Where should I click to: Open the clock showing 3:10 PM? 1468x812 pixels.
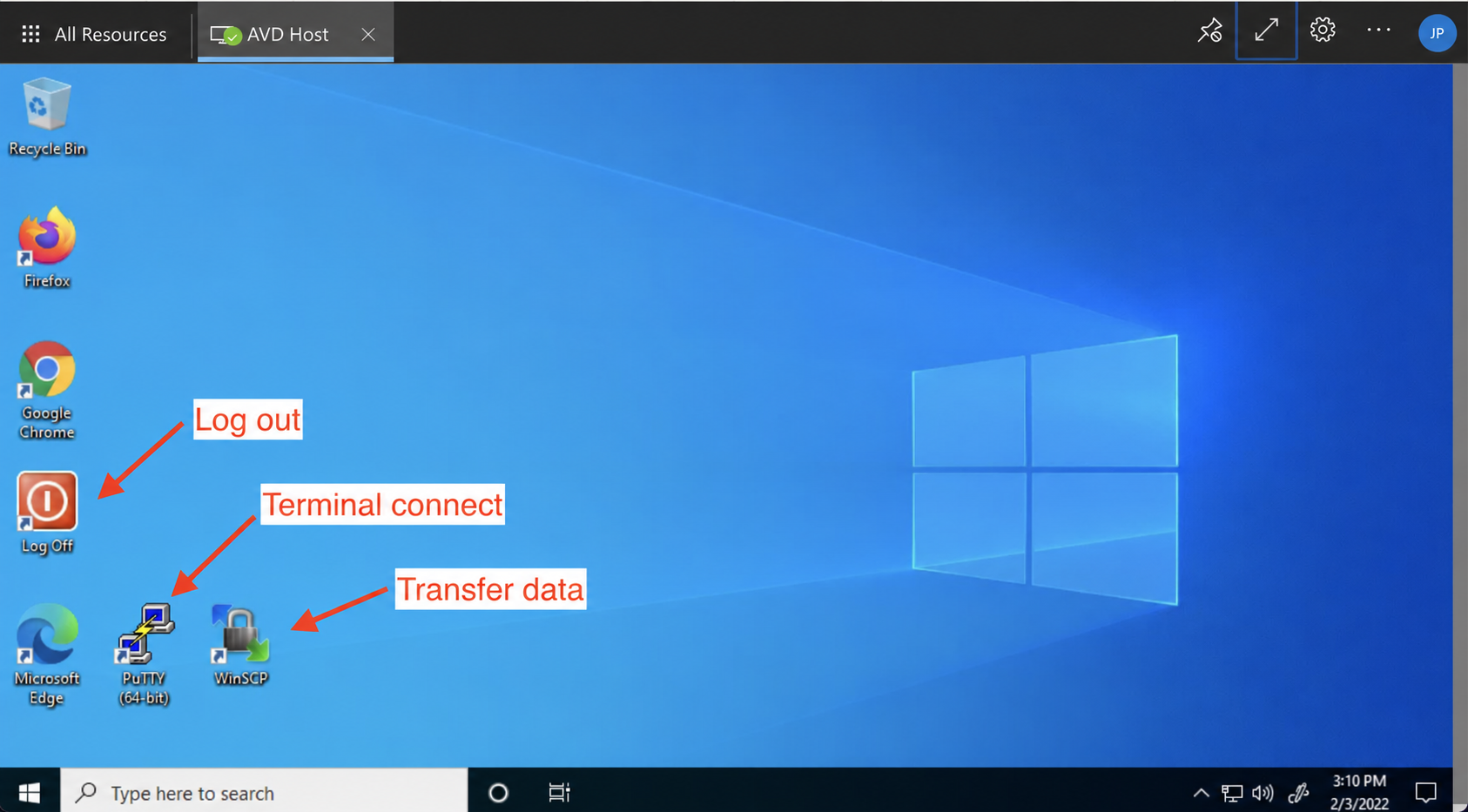[1359, 792]
